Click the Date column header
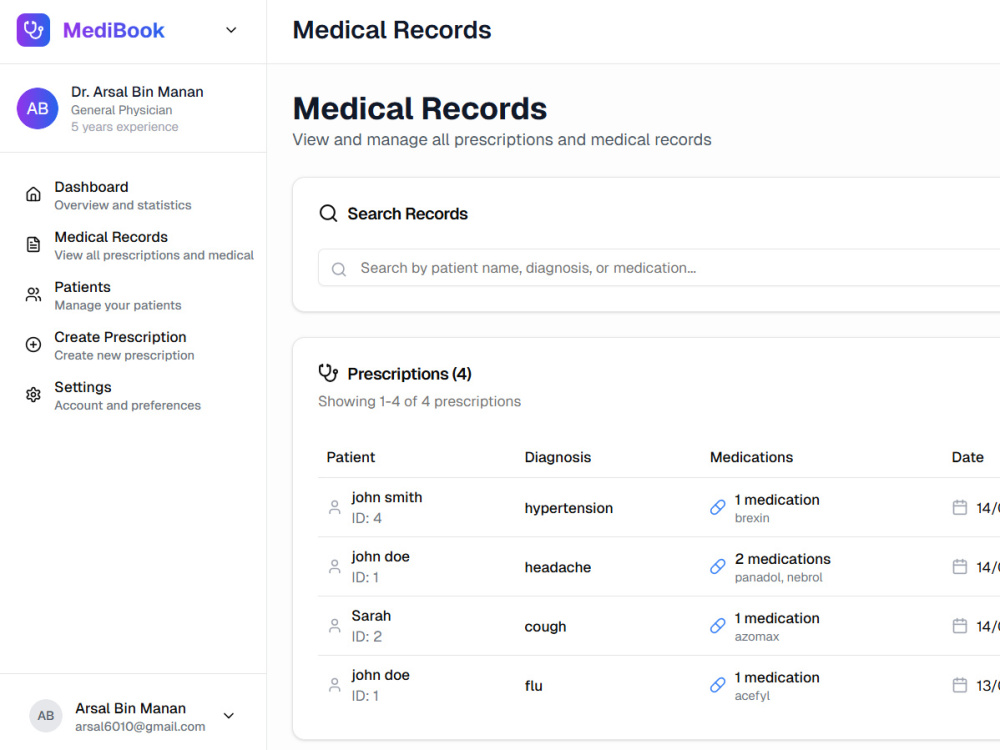Image resolution: width=1000 pixels, height=750 pixels. (967, 457)
